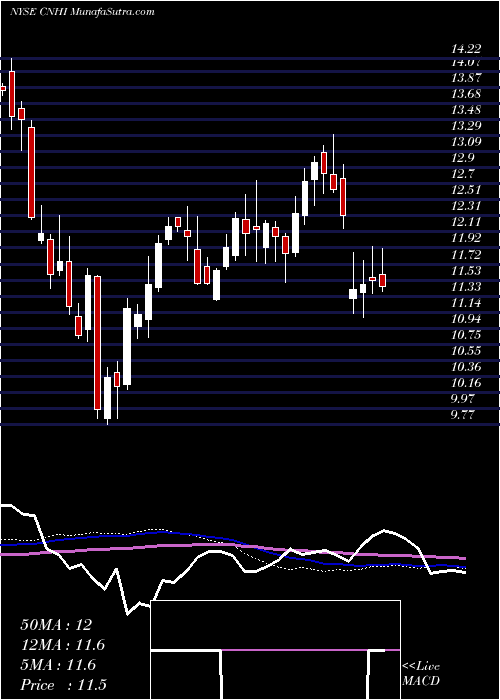
Task: Click the 5MA : 11.6 indicator text
Action: [58, 665]
